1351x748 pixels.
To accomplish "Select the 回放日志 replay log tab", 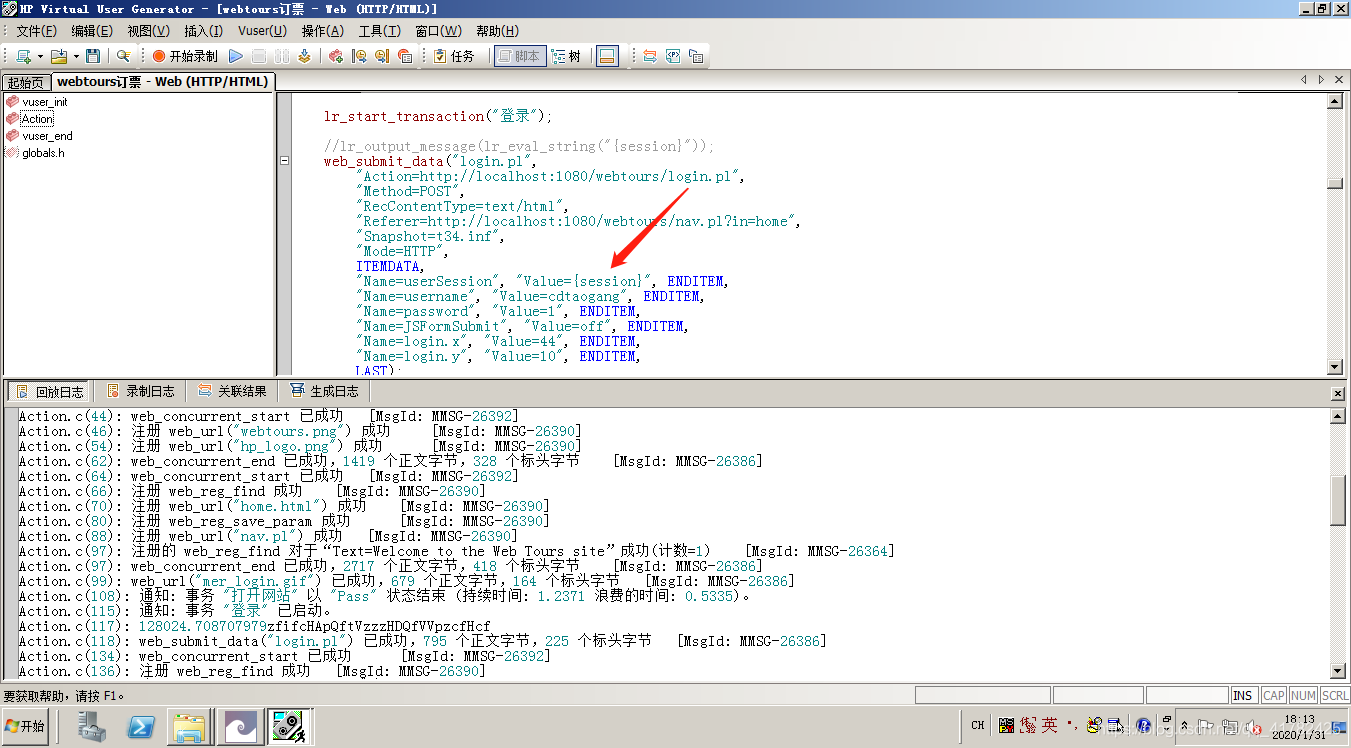I will [50, 391].
